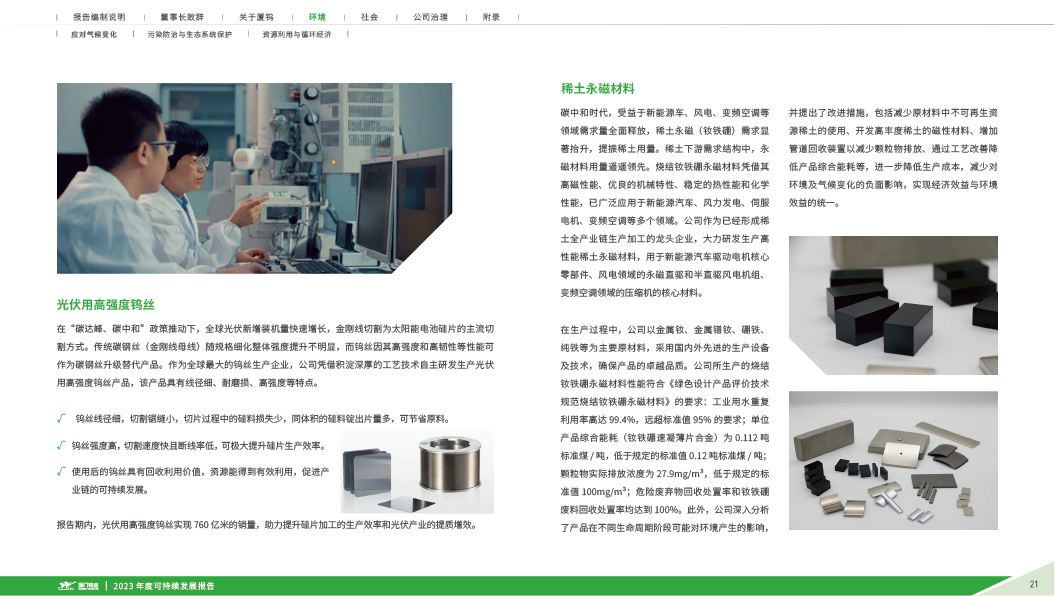Click the first green checkmark bullet icon

(62, 418)
